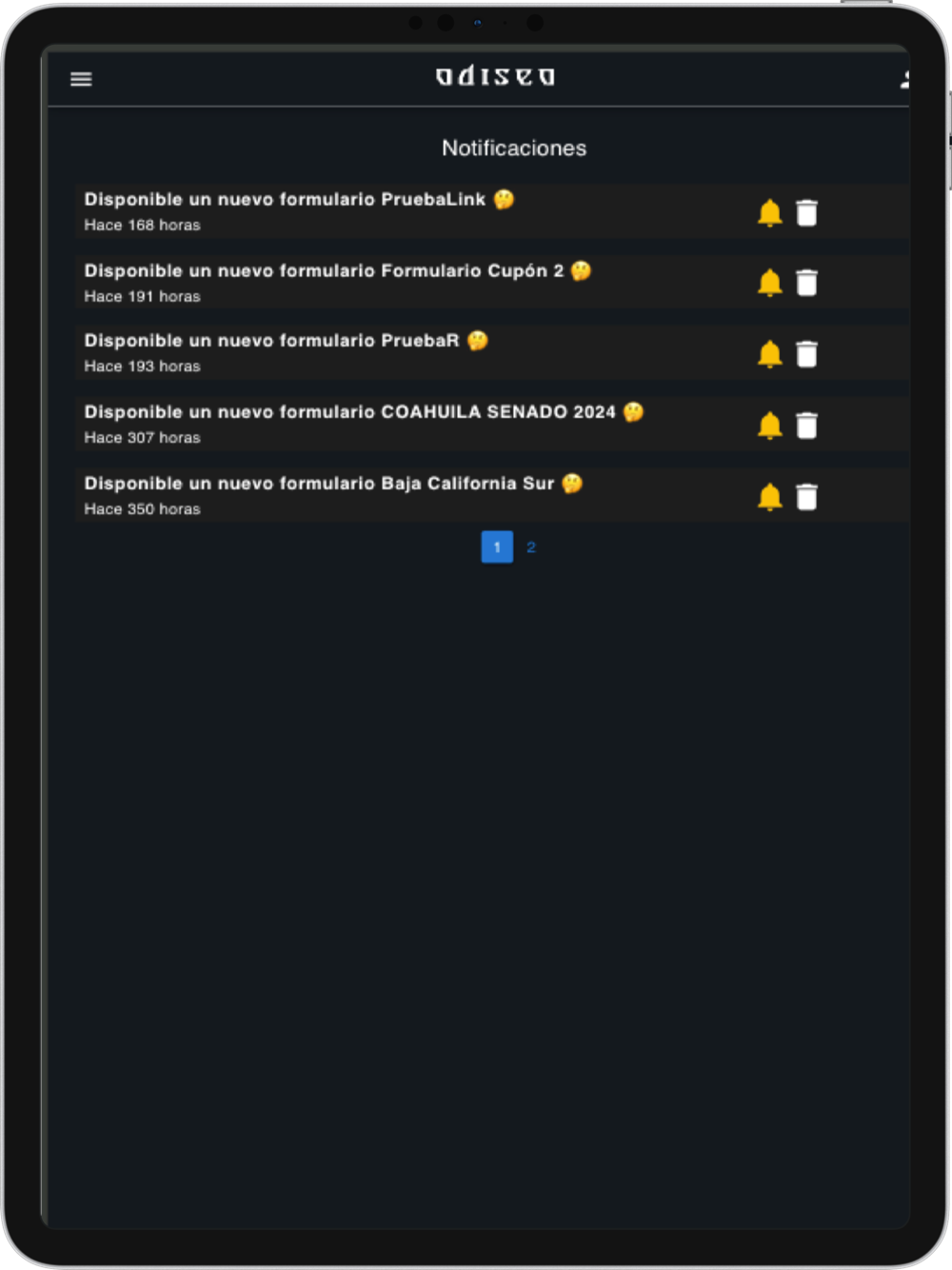Click bell icon for COAHUILA SENADO 2024
This screenshot has width=952, height=1270.
point(769,426)
